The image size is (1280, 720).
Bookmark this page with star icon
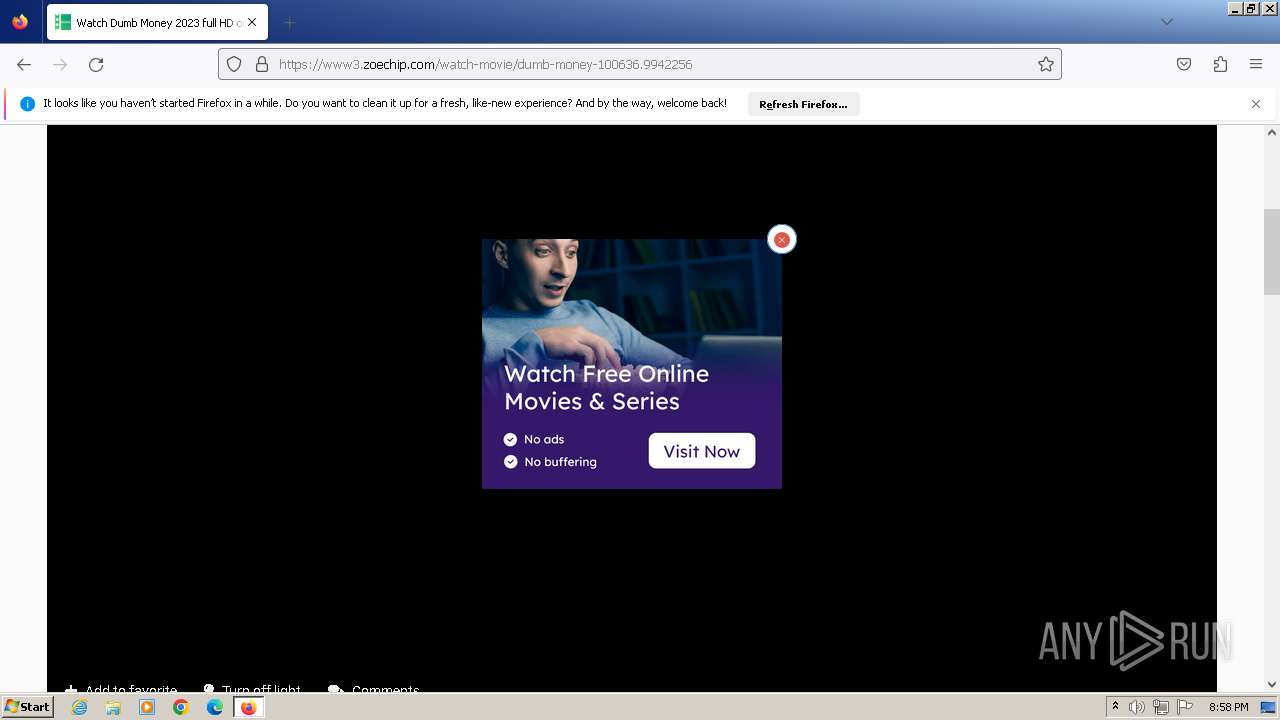click(x=1046, y=64)
